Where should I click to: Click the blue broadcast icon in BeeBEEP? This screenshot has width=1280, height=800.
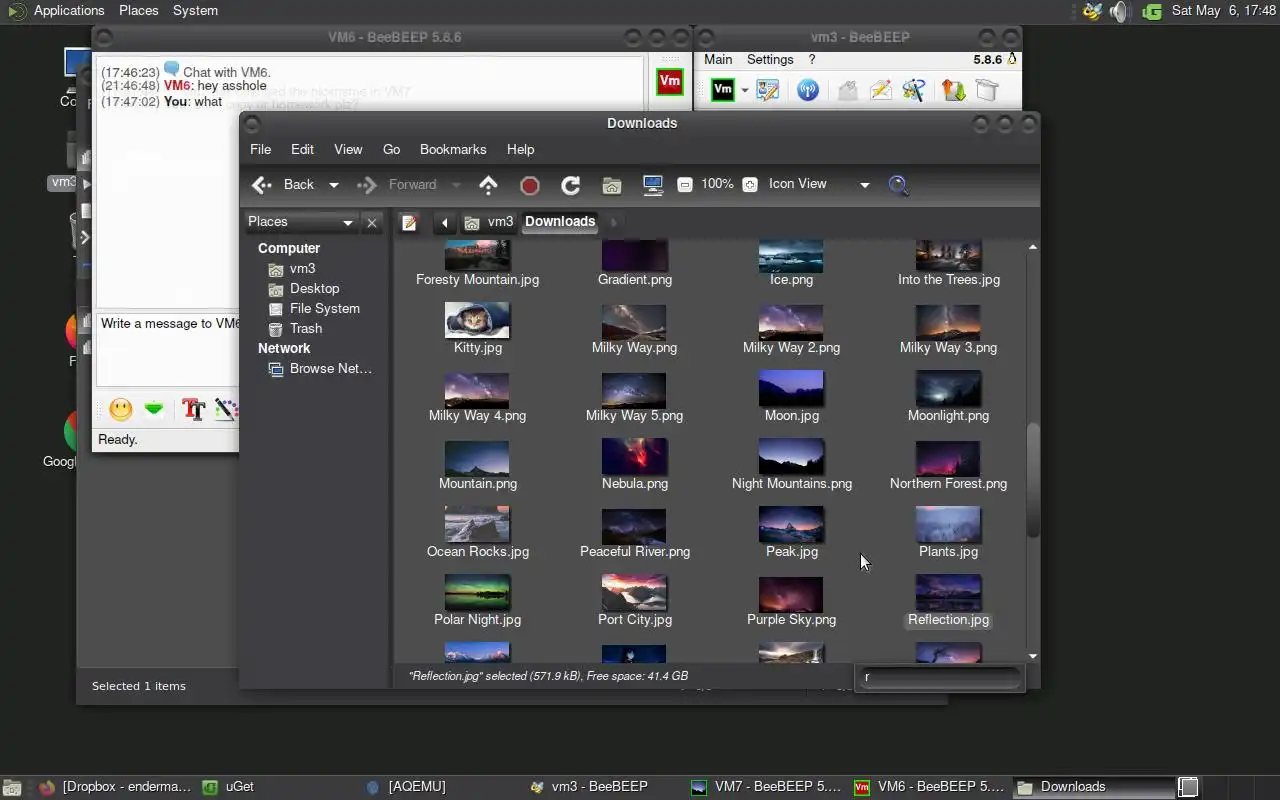[x=807, y=90]
